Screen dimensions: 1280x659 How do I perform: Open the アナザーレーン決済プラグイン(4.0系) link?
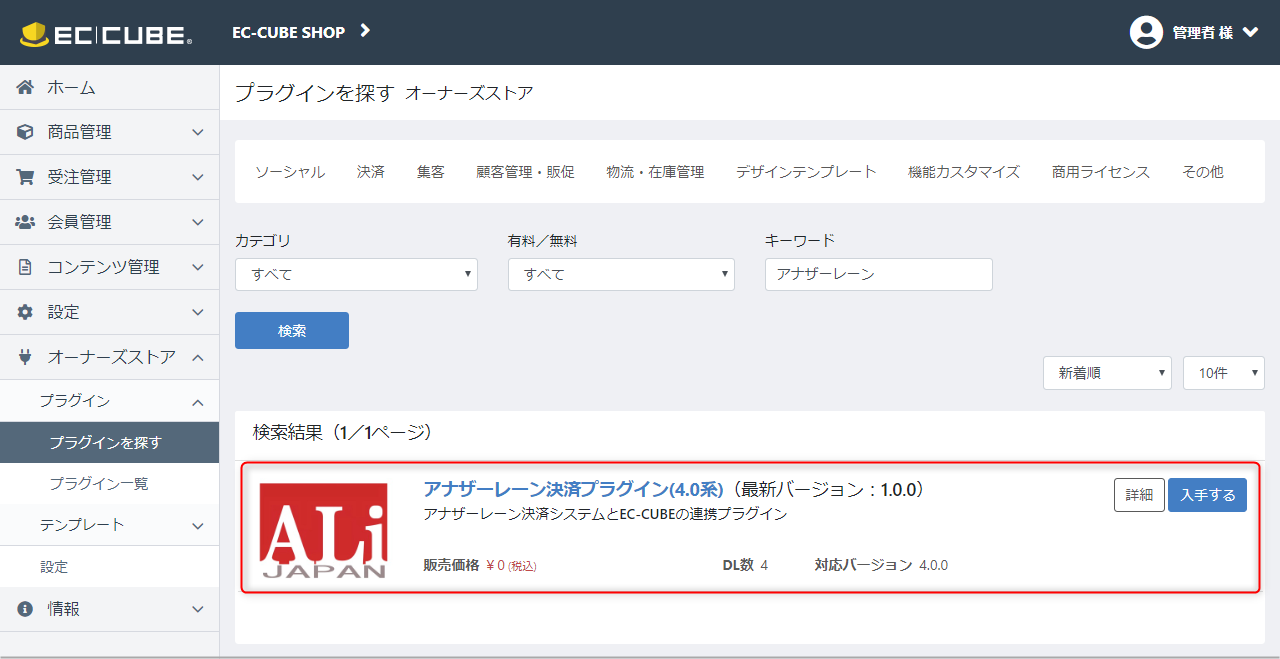coord(573,489)
